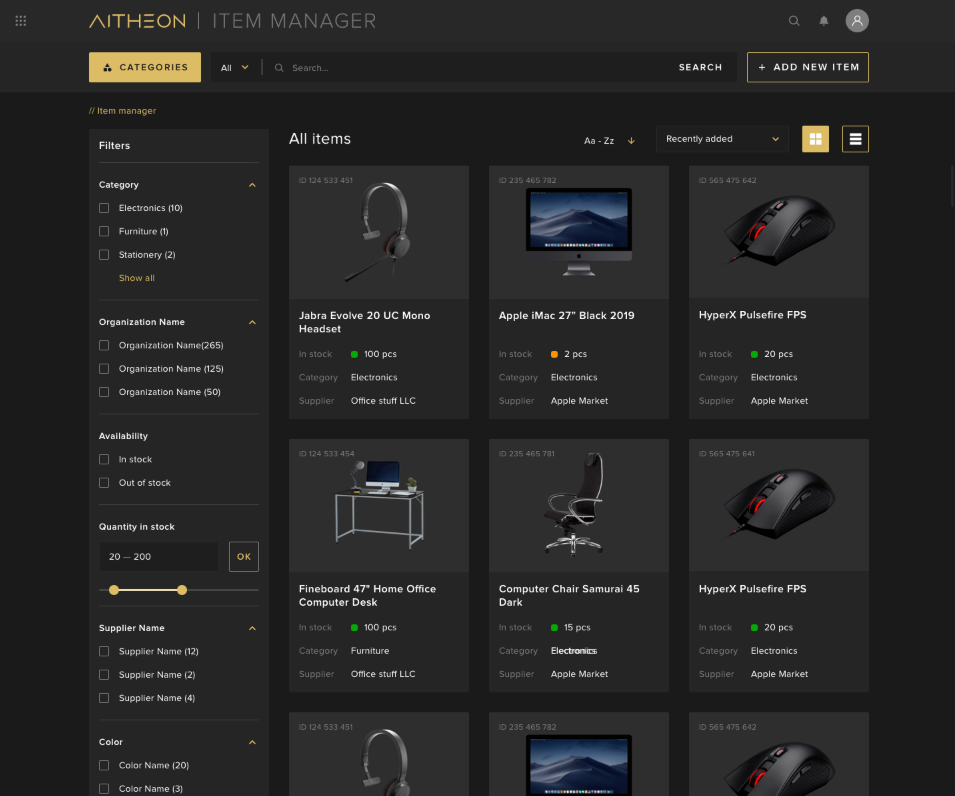Adjust the maximum quantity slider handle
The image size is (955, 796).
182,590
